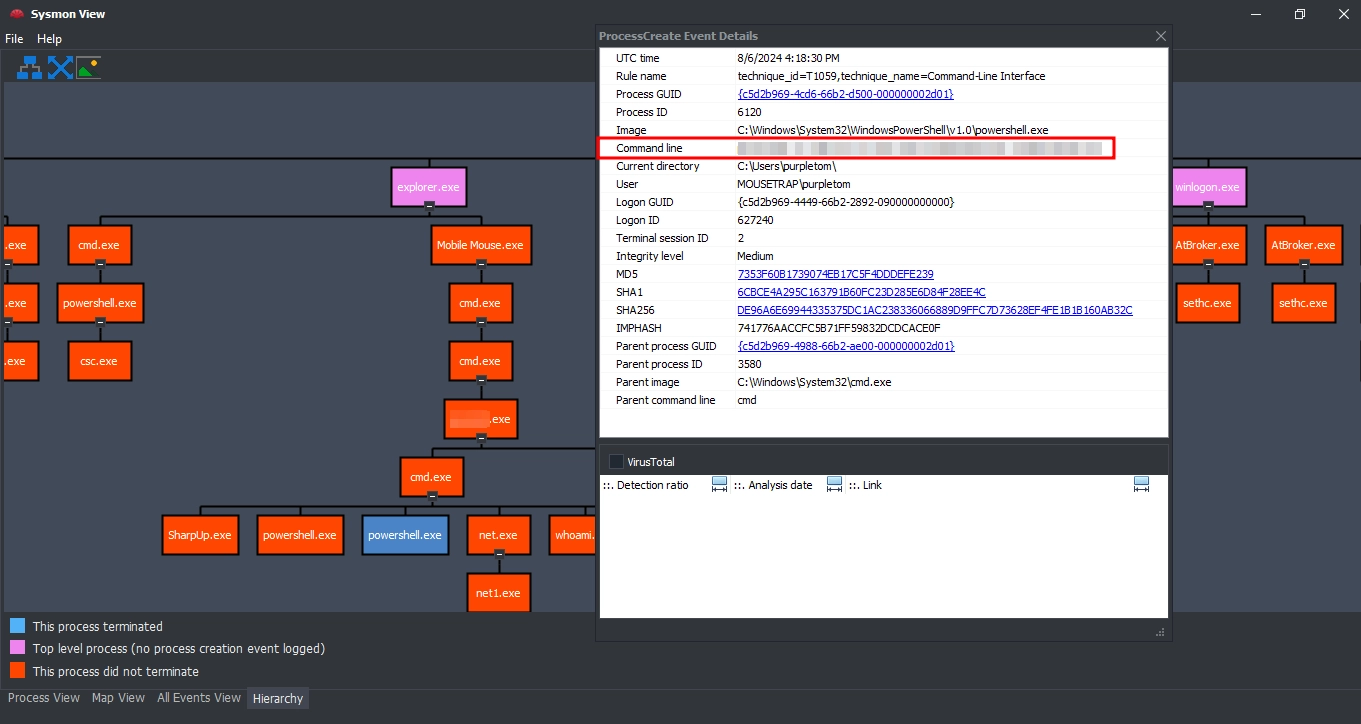Click the Detection ratio column resize icon

pos(719,485)
